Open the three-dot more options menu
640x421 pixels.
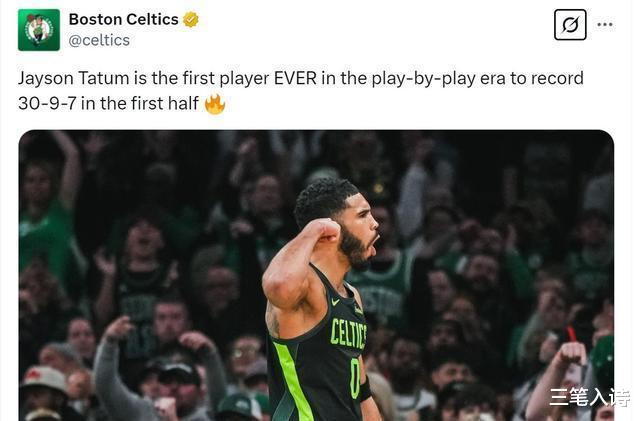click(x=604, y=25)
